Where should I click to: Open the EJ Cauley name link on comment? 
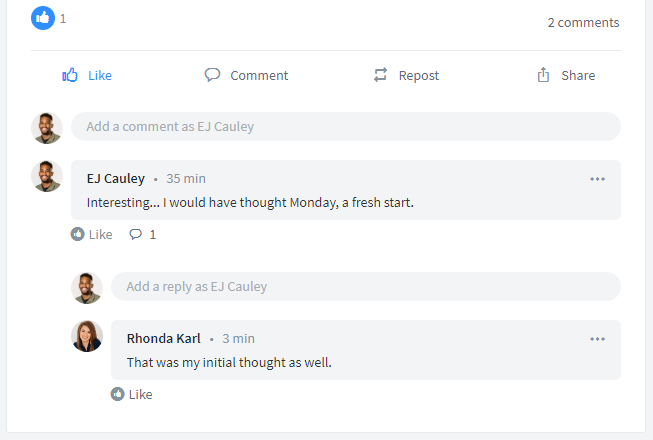pyautogui.click(x=116, y=179)
